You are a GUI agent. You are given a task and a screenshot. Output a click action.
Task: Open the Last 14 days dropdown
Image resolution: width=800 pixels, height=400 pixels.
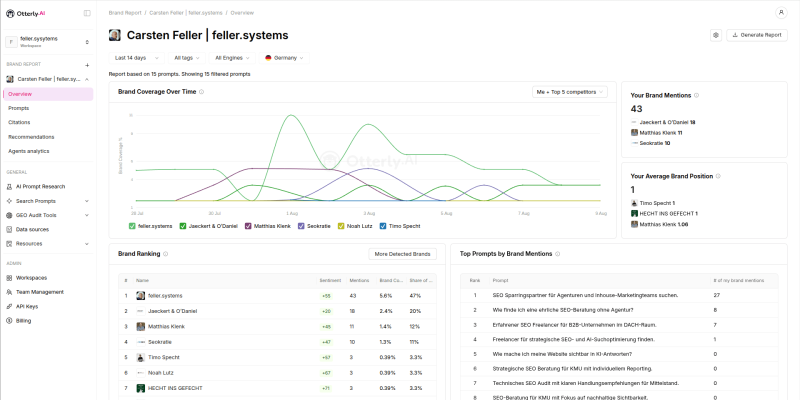(137, 58)
